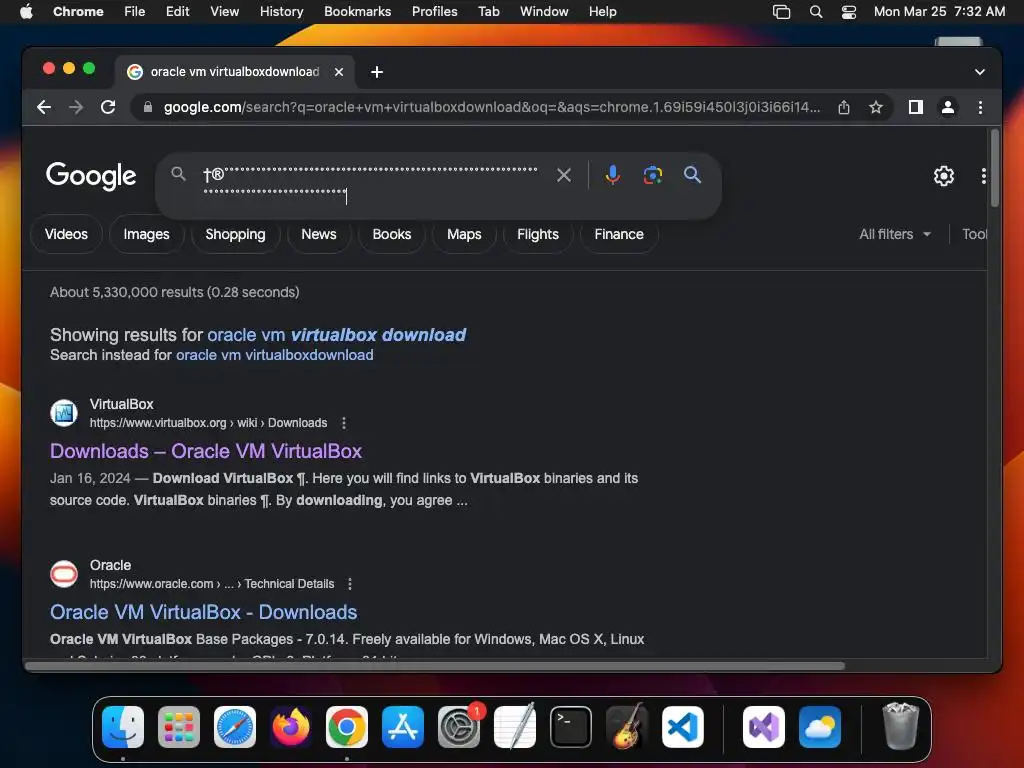Search by image with Lens icon
Image resolution: width=1024 pixels, height=768 pixels.
pyautogui.click(x=652, y=175)
